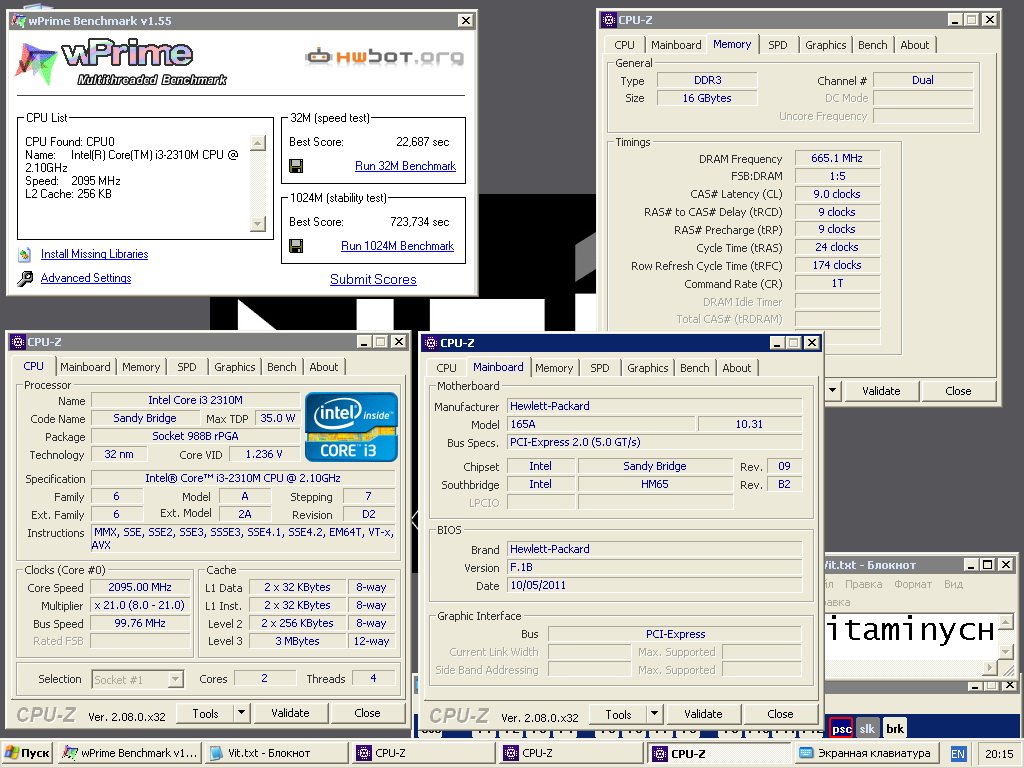The height and width of the screenshot is (768, 1024).
Task: Click the wPrime window title bar icon
Action: (18, 21)
